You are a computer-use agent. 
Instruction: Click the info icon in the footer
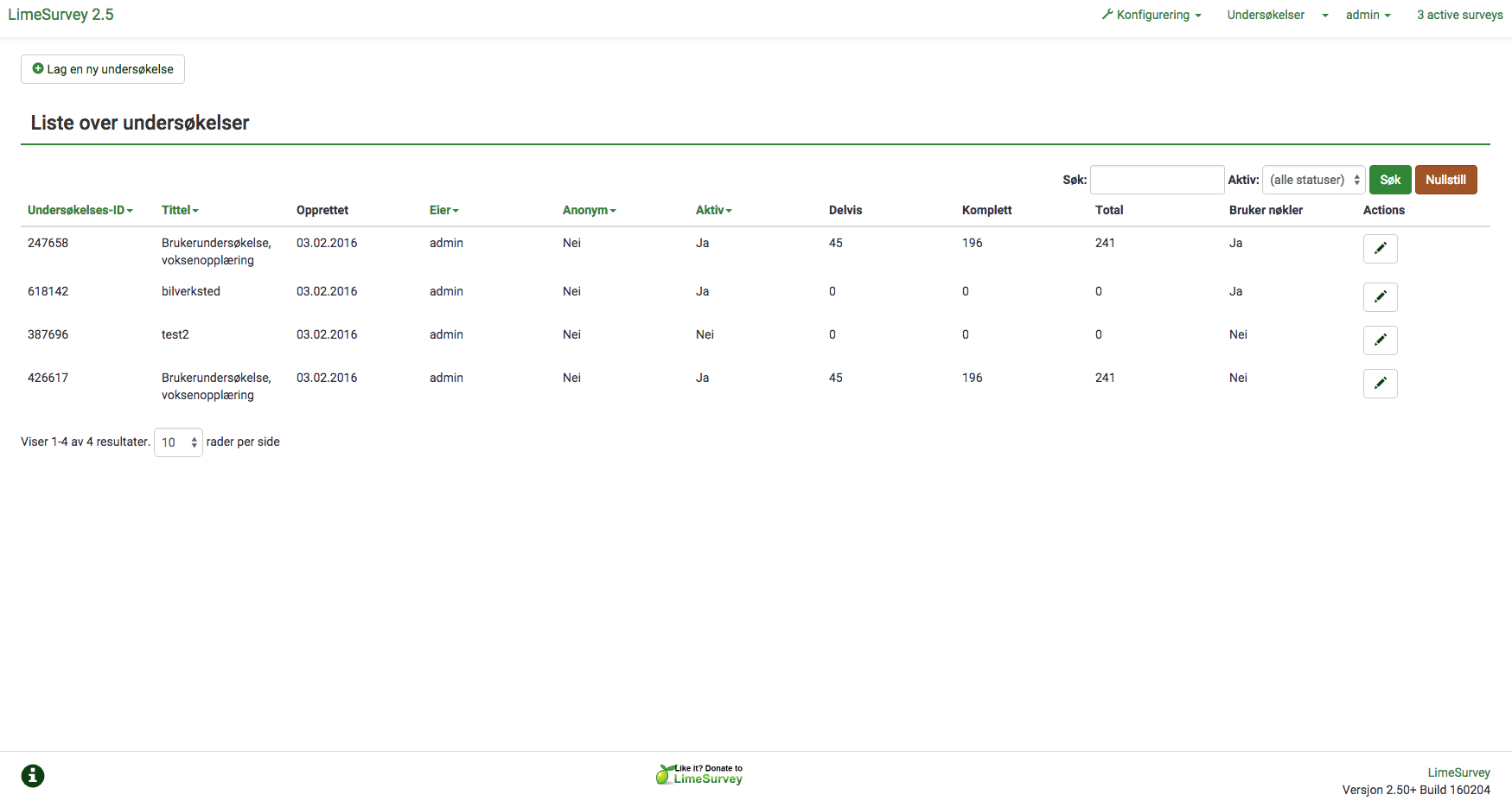tap(33, 776)
